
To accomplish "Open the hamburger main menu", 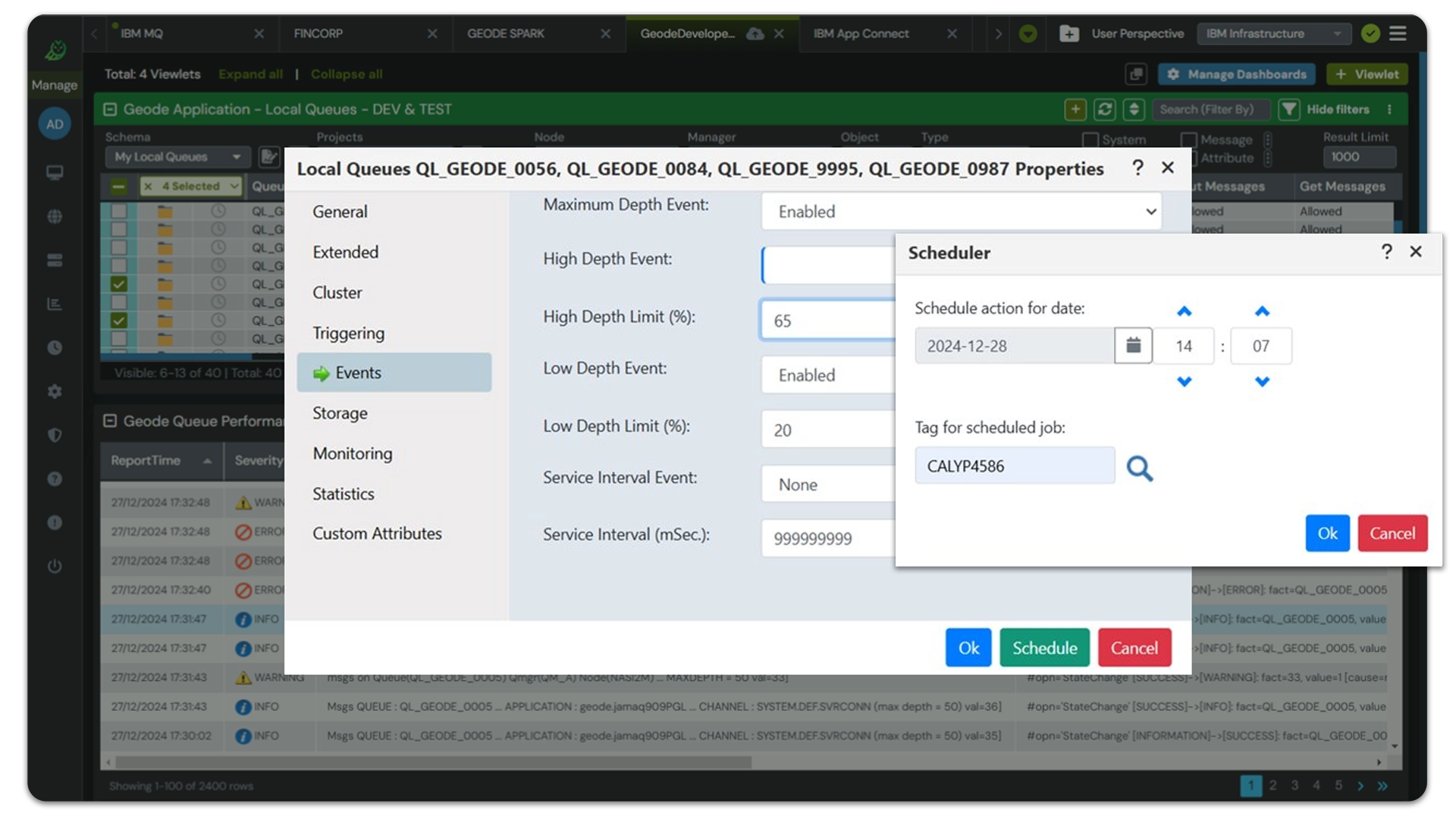I will (x=1398, y=33).
